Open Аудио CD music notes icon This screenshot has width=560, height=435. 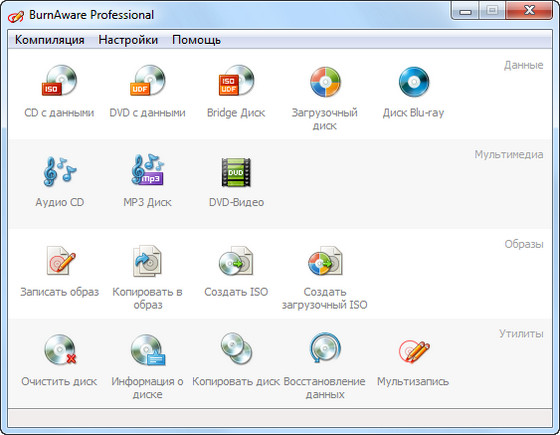(59, 171)
